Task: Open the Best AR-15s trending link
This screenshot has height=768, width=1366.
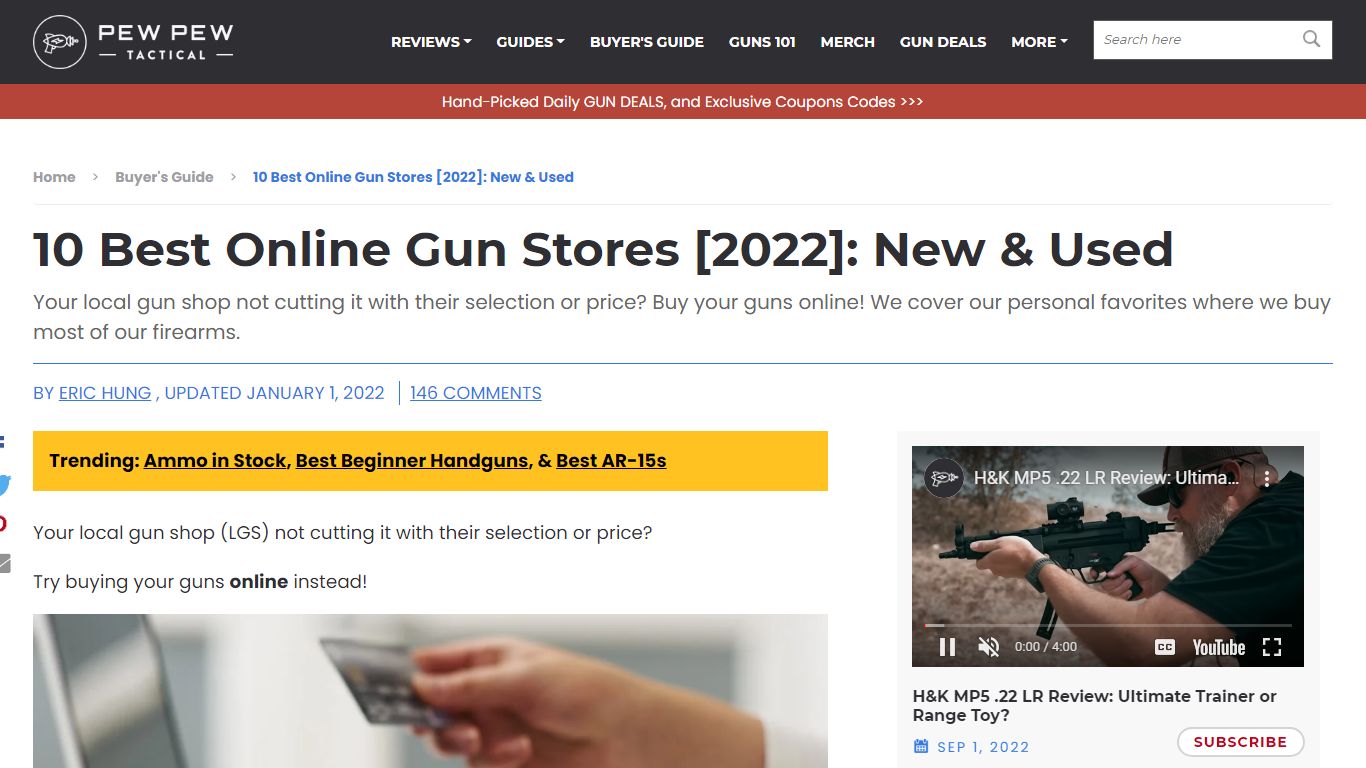Action: [611, 461]
